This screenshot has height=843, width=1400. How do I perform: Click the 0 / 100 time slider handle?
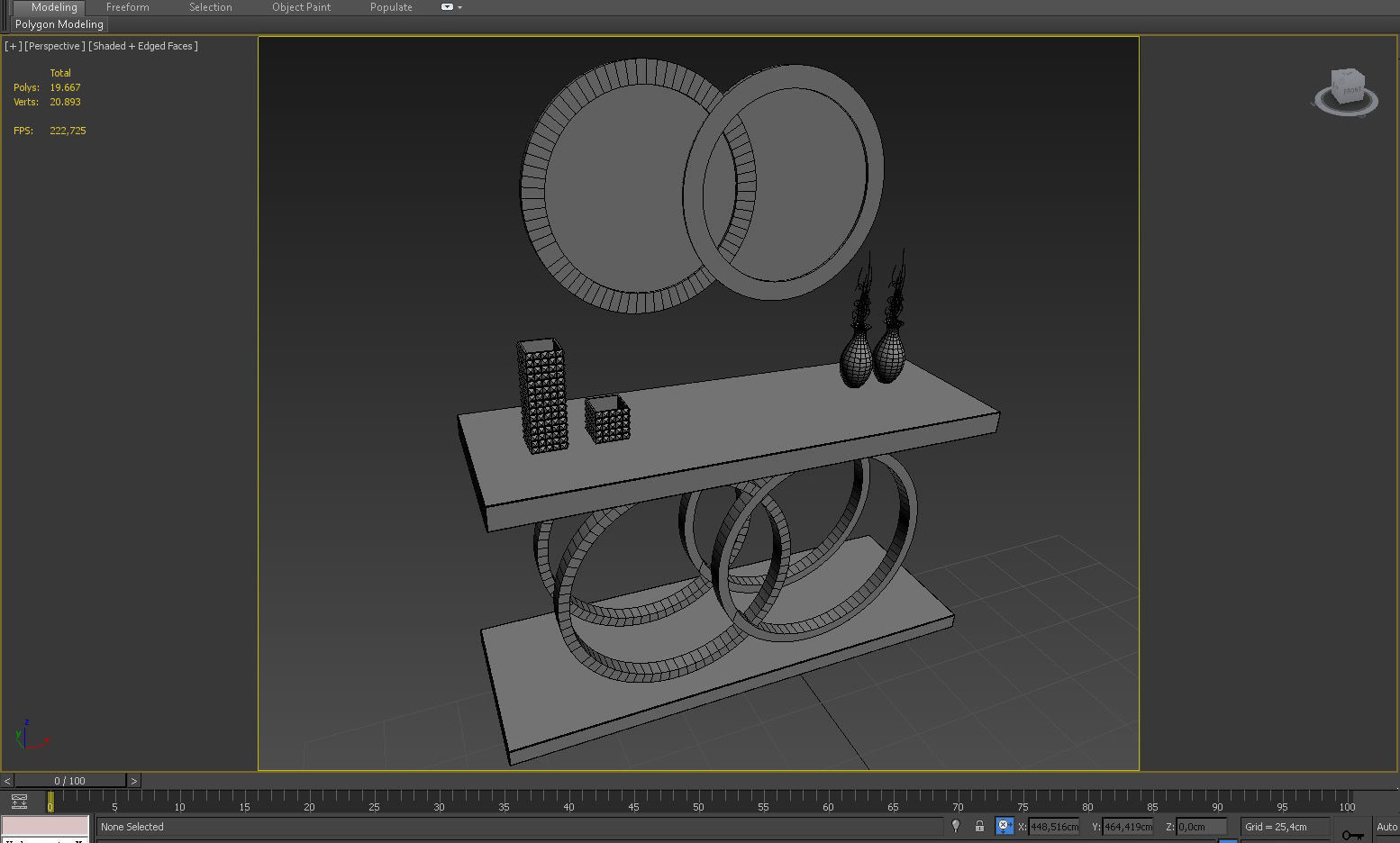[70, 781]
